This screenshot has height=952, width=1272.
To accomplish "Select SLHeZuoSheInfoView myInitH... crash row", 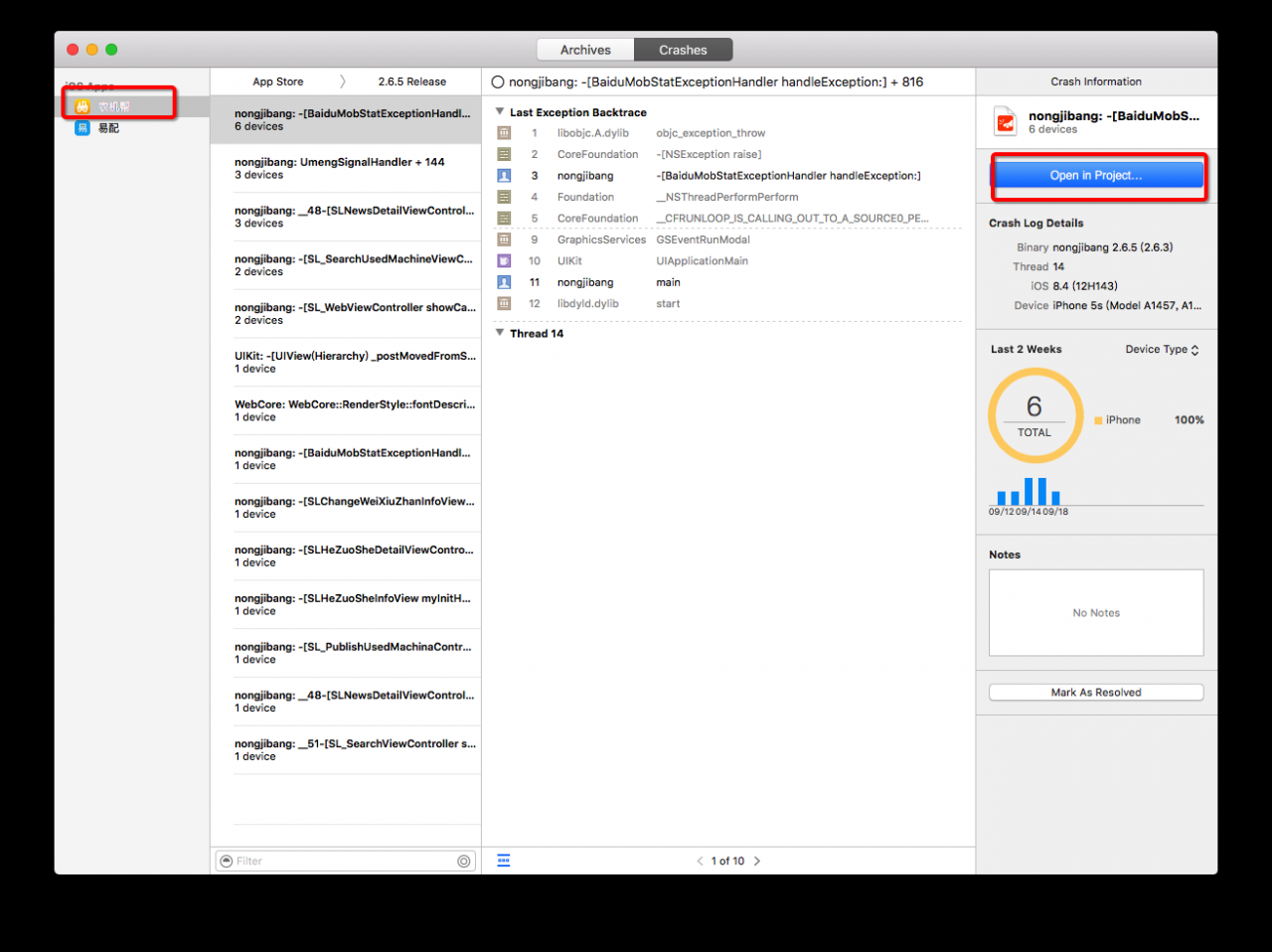I will pyautogui.click(x=346, y=604).
